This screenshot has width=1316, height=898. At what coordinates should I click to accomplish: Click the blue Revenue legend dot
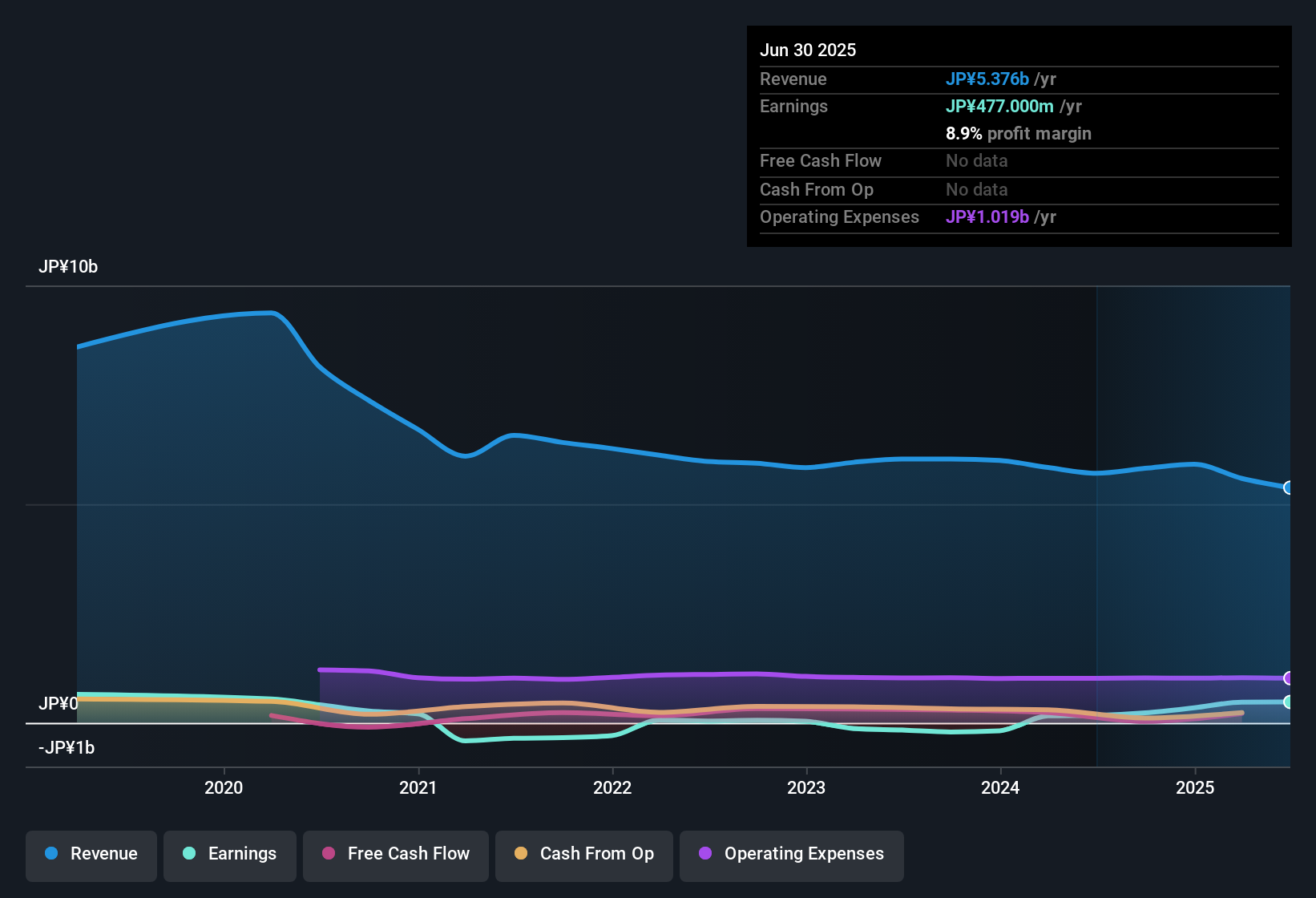point(52,854)
